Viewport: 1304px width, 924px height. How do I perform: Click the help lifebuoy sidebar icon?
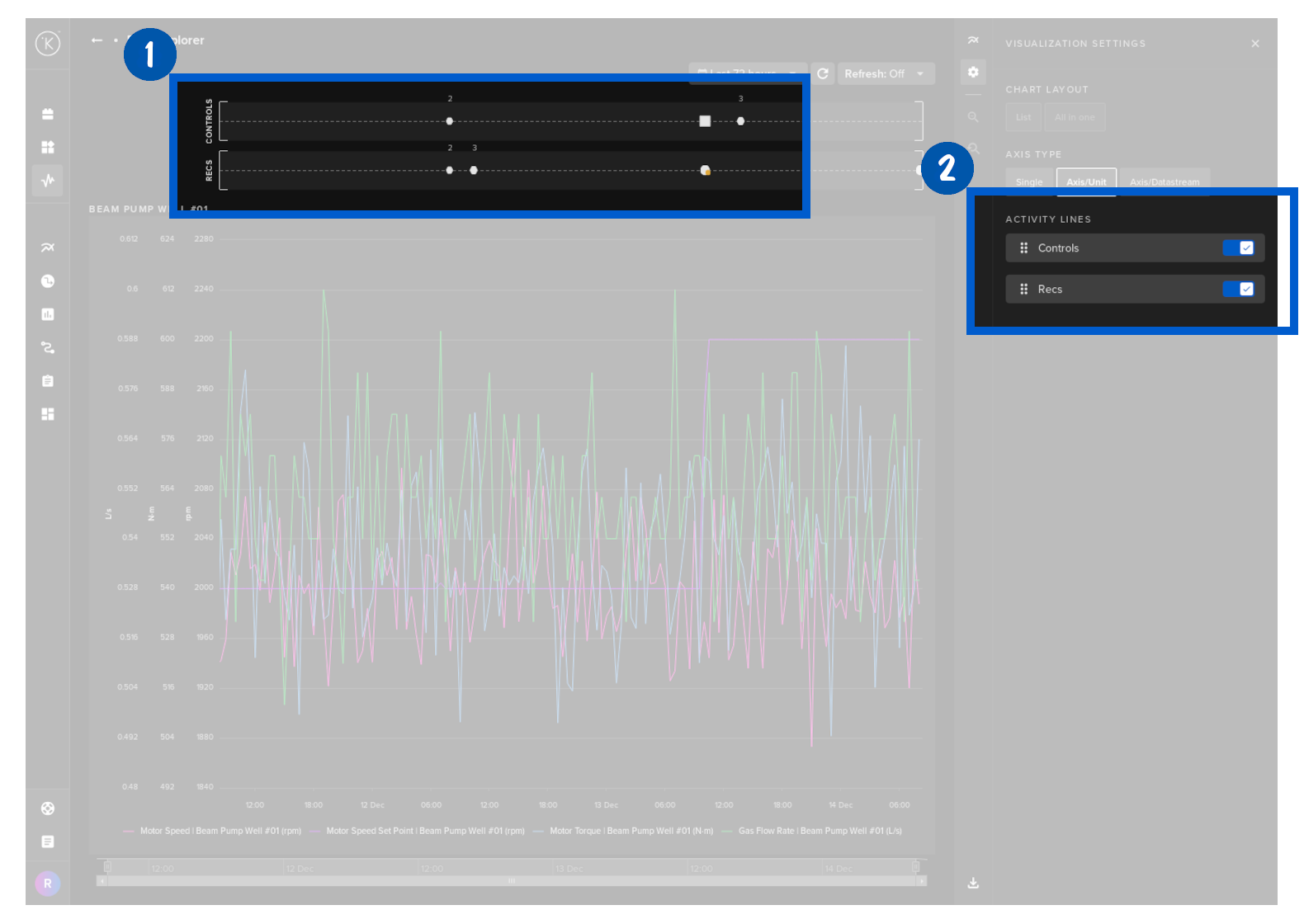point(48,808)
